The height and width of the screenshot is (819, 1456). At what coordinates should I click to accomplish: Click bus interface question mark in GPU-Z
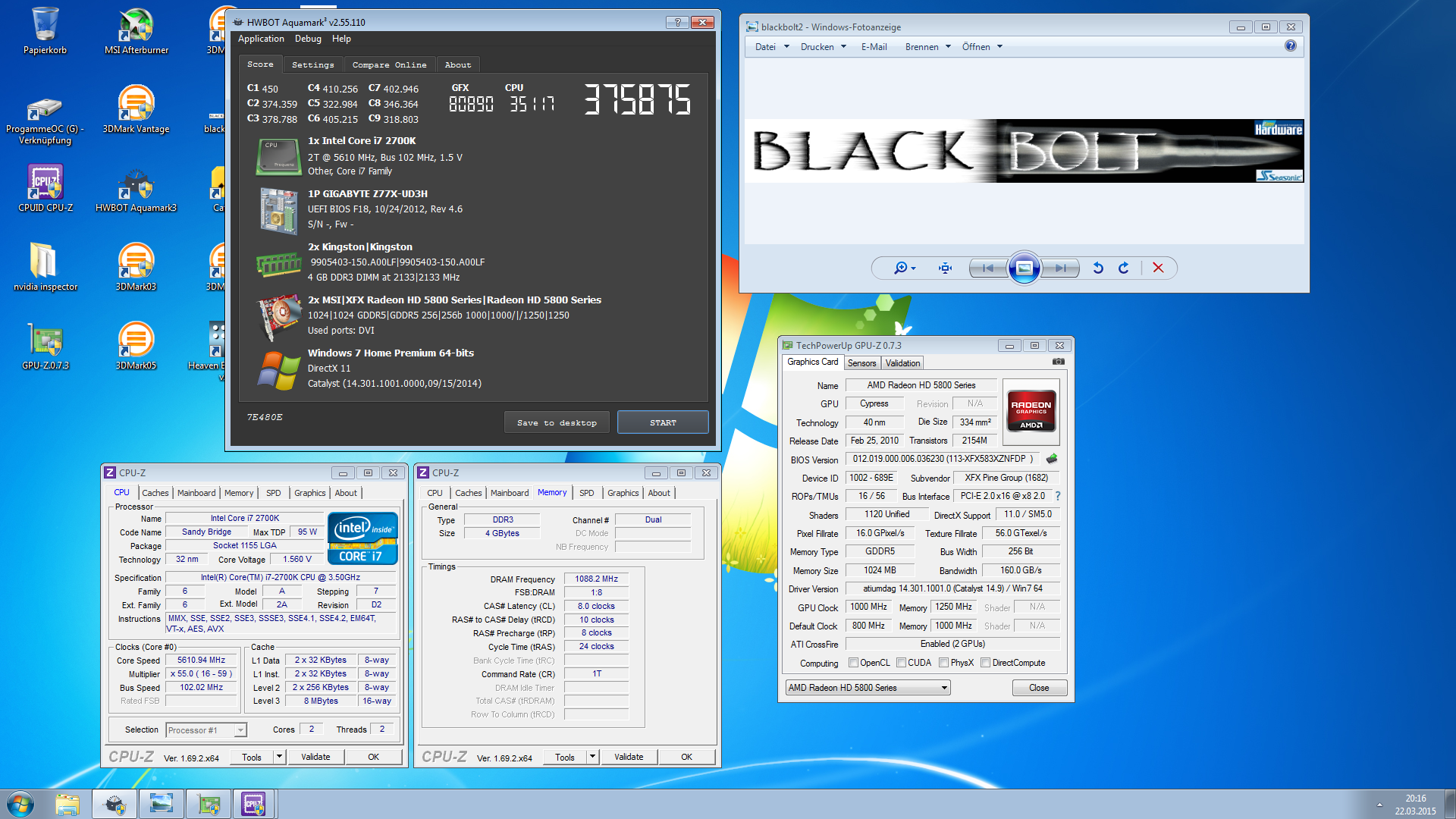point(1058,496)
